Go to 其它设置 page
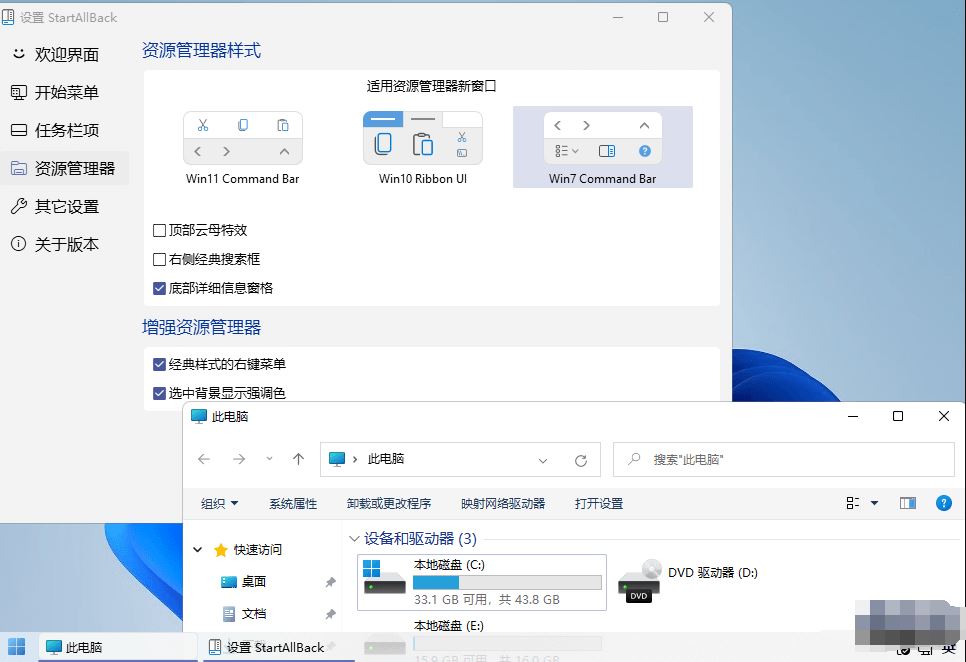Viewport: 966px width, 662px height. coord(66,206)
